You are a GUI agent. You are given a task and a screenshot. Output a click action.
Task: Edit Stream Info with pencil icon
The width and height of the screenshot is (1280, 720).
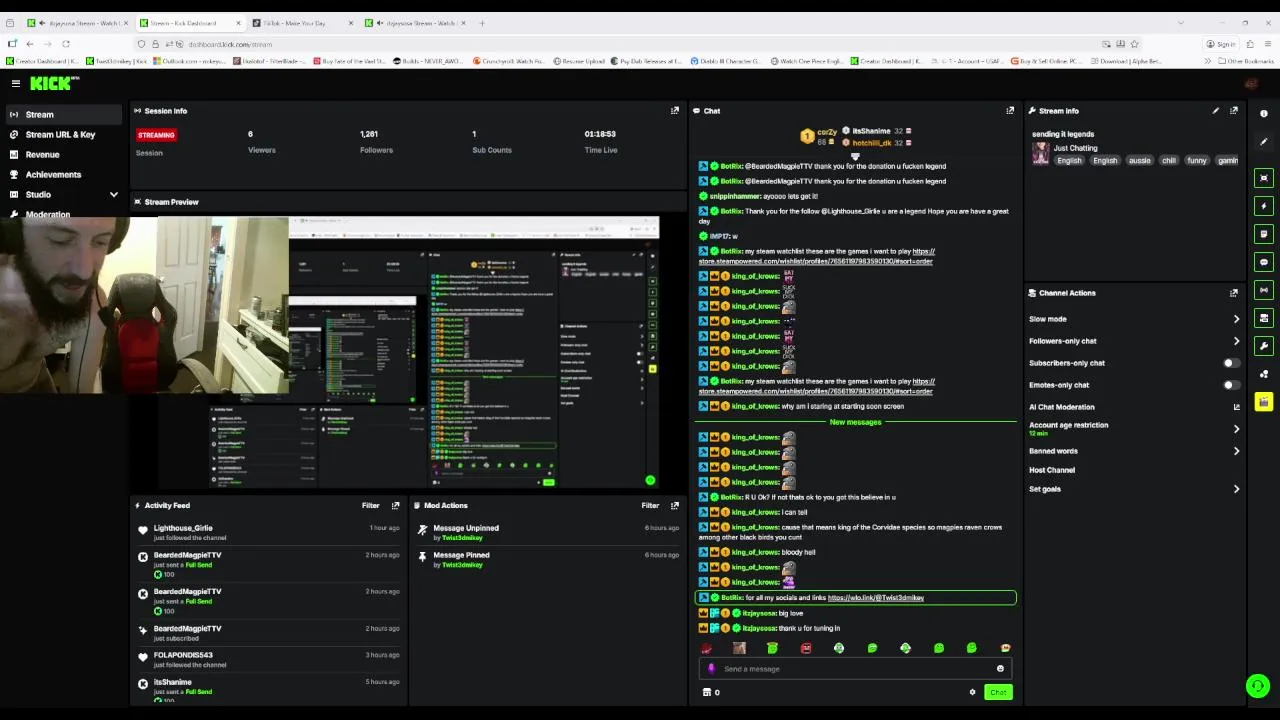point(1216,111)
